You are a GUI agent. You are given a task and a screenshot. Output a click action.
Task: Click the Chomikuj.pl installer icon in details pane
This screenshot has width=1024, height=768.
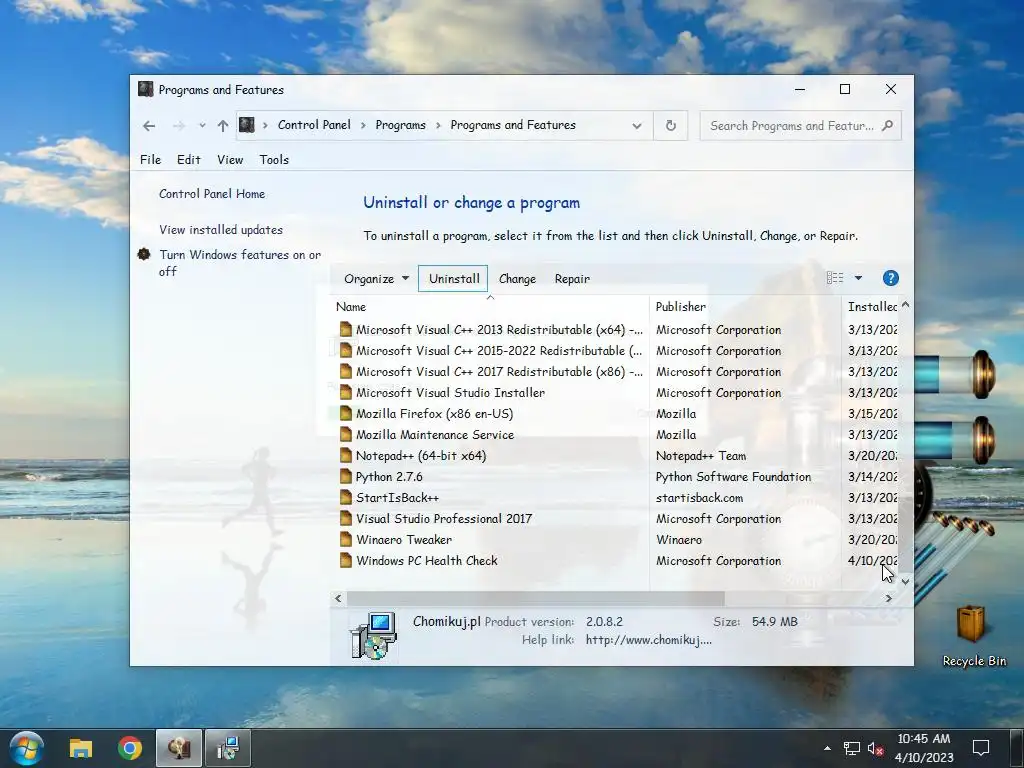click(x=373, y=635)
